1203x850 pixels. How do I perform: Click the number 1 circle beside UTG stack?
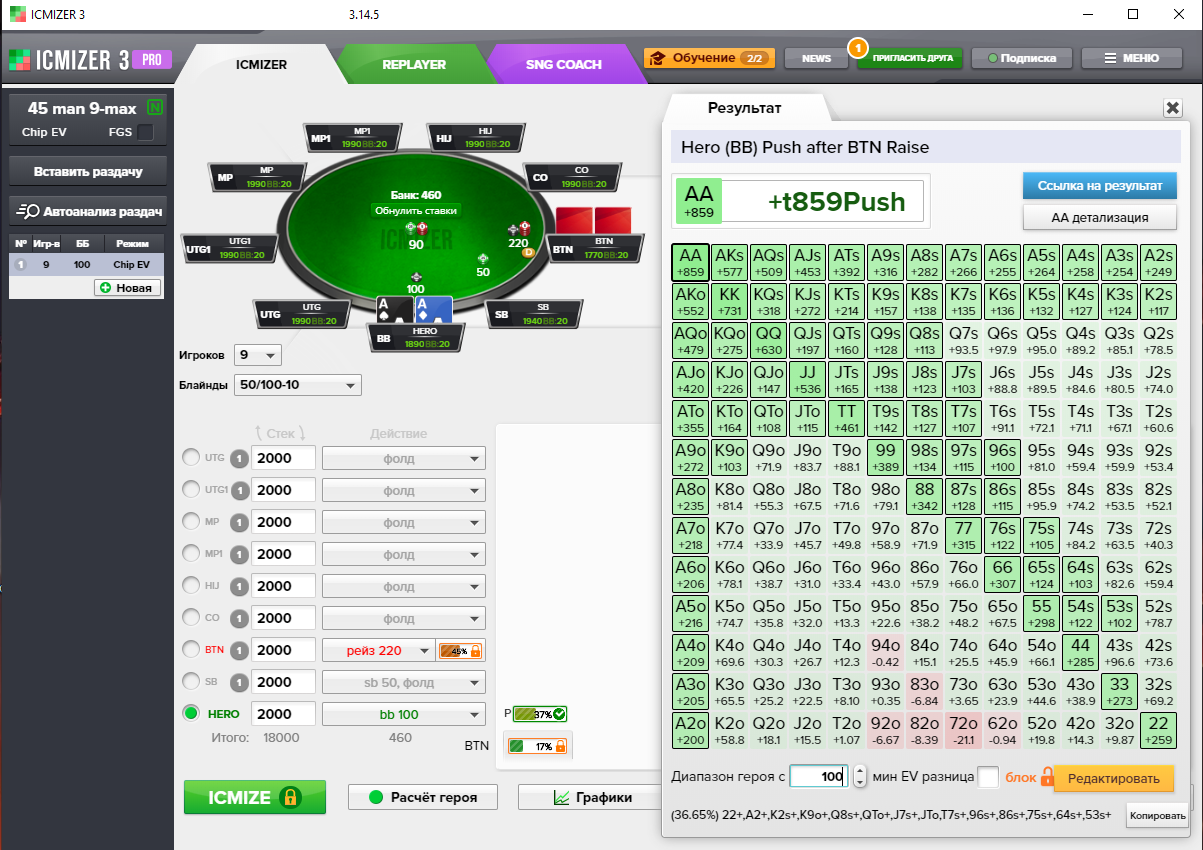point(239,458)
